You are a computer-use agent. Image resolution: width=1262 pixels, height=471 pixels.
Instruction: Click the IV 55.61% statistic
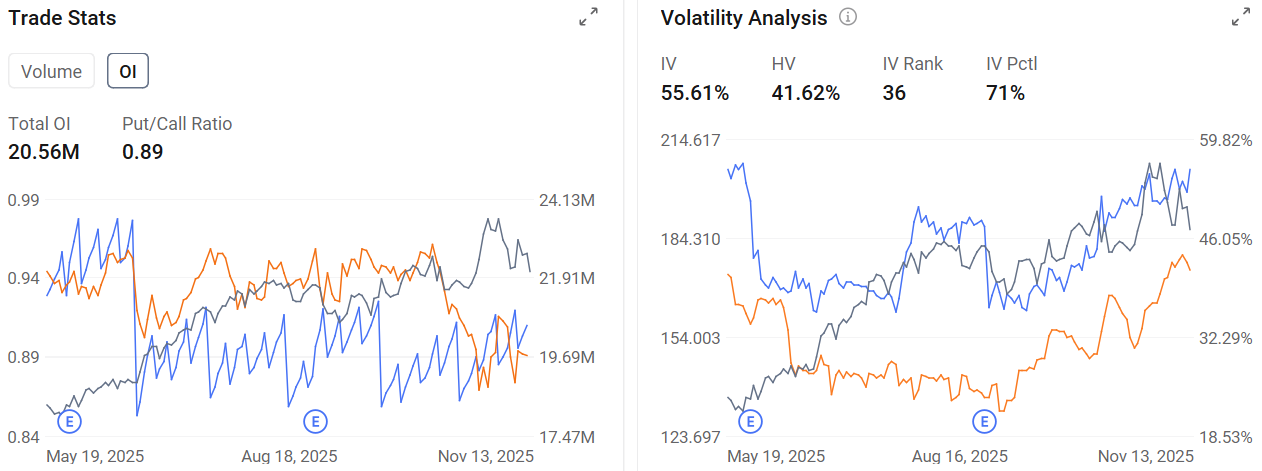tap(695, 93)
